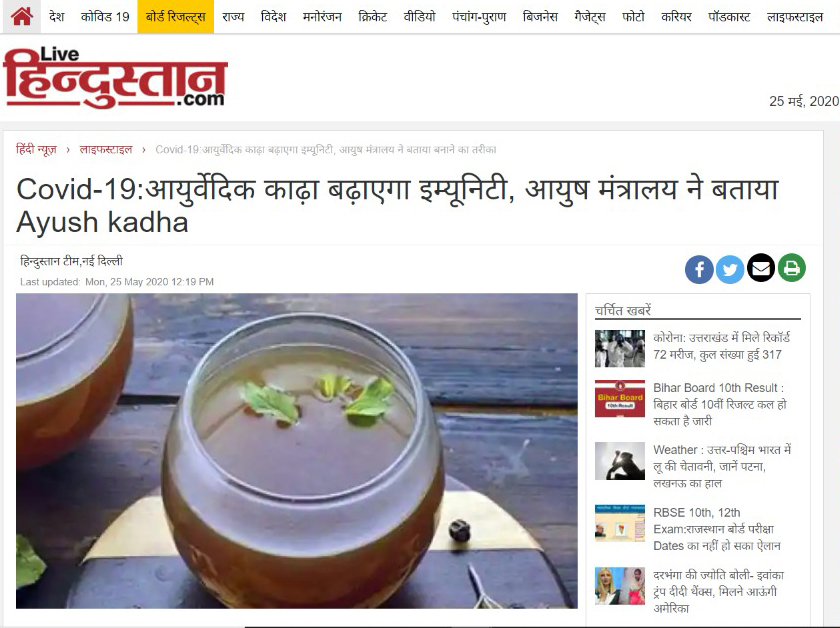Open the लाइफस्टाइल menu item in navbar
This screenshot has height=628, width=840.
pos(795,17)
